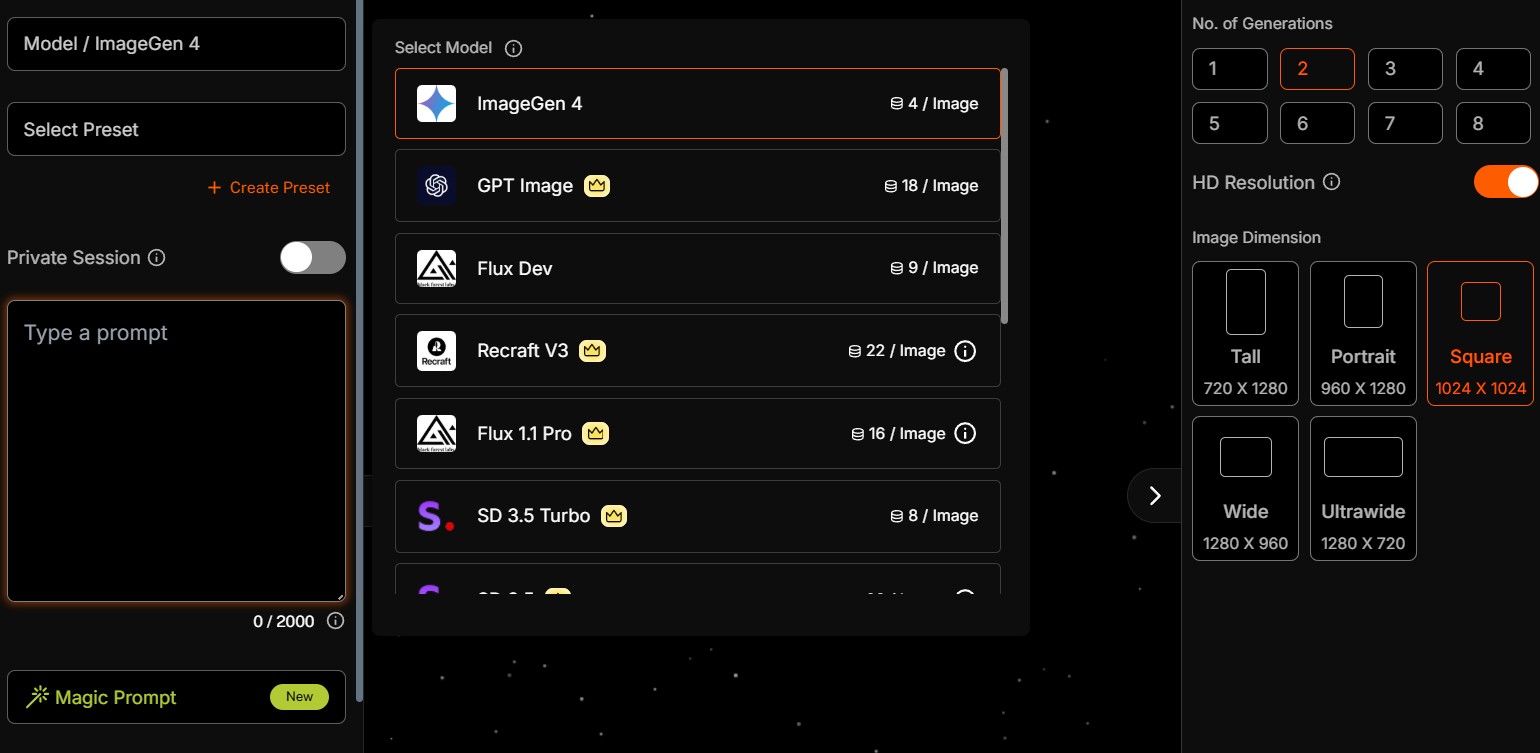Click the Magic Prompt button
Screen dimensions: 1540x753
176,697
